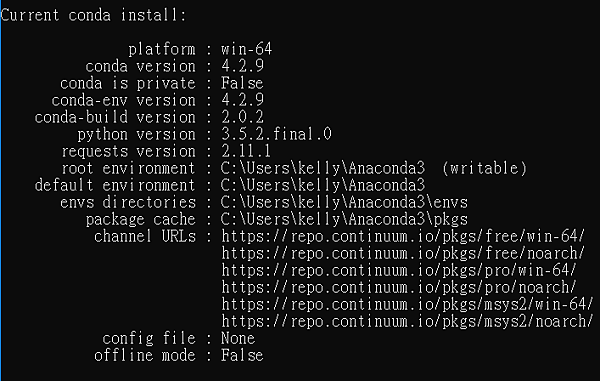The width and height of the screenshot is (600, 381).
Task: Click the pkgs/free/noarch channel URL
Action: pyautogui.click(x=403, y=253)
